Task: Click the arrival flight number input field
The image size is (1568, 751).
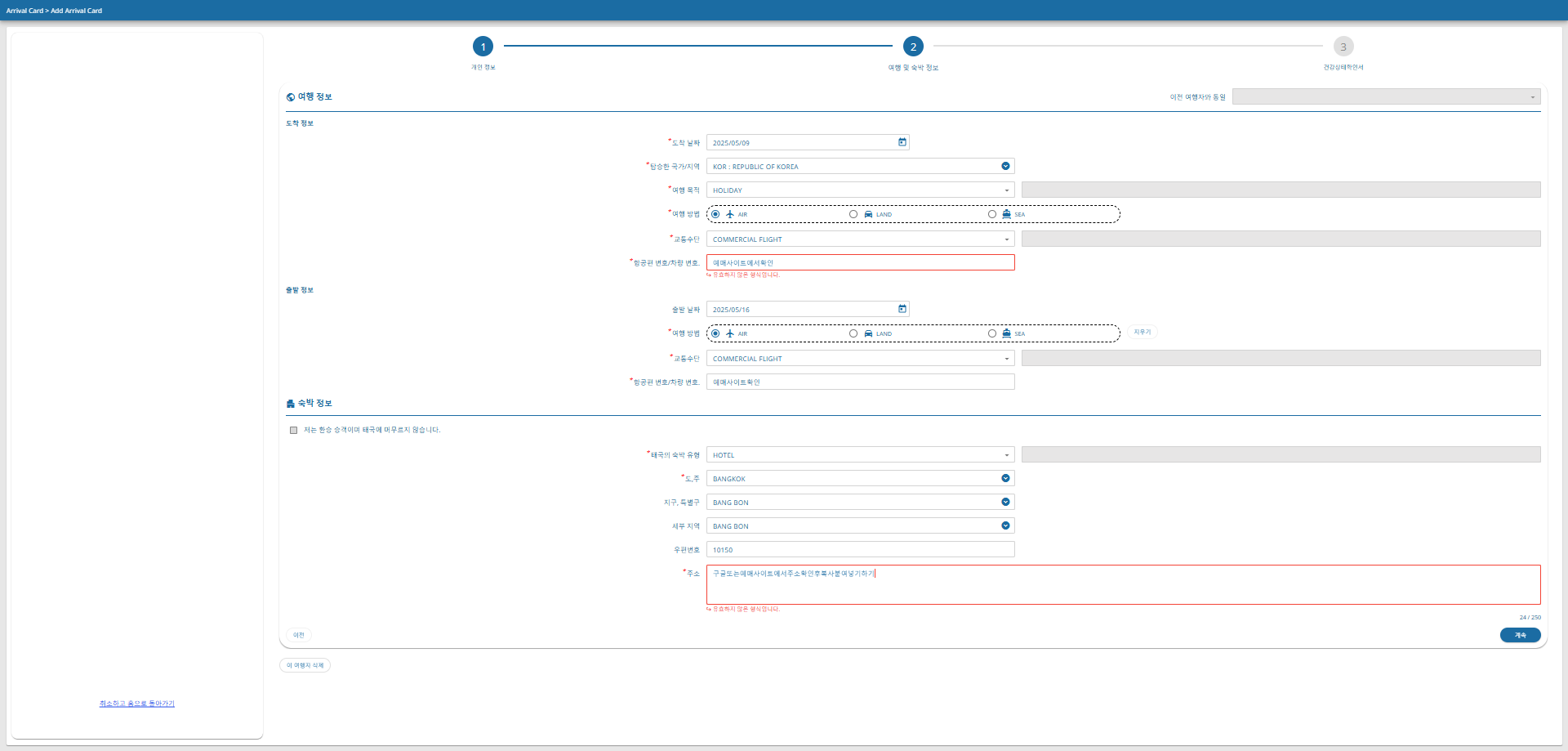Action: click(861, 262)
